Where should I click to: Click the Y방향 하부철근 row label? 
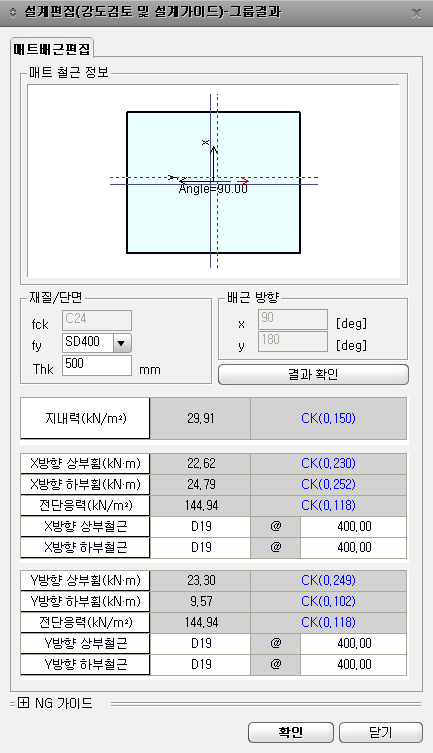(x=85, y=665)
